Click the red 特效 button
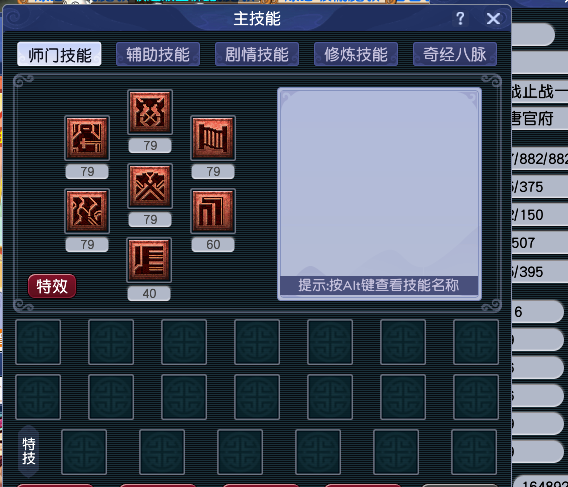Image resolution: width=568 pixels, height=487 pixels. 52,286
